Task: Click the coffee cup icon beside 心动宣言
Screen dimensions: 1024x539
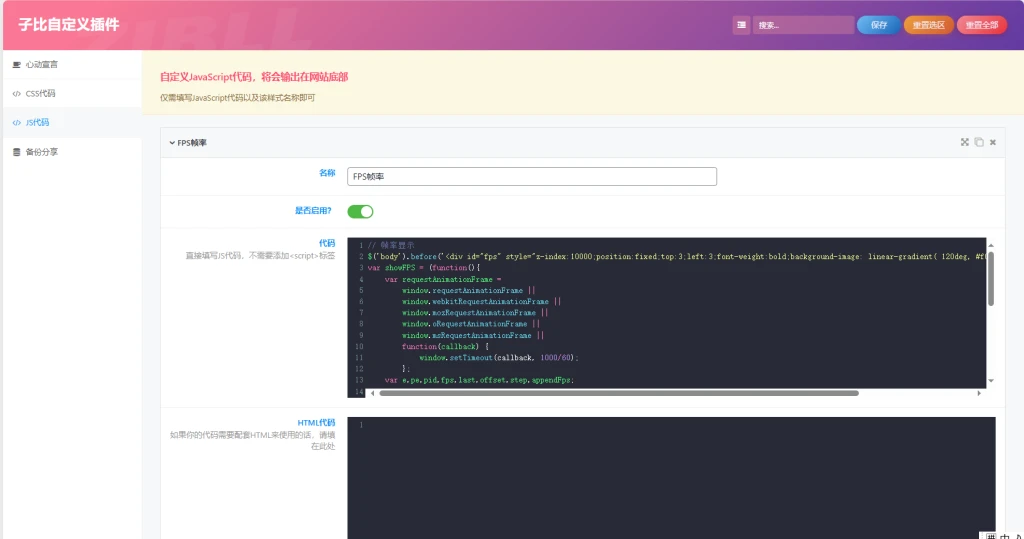Action: pos(16,64)
